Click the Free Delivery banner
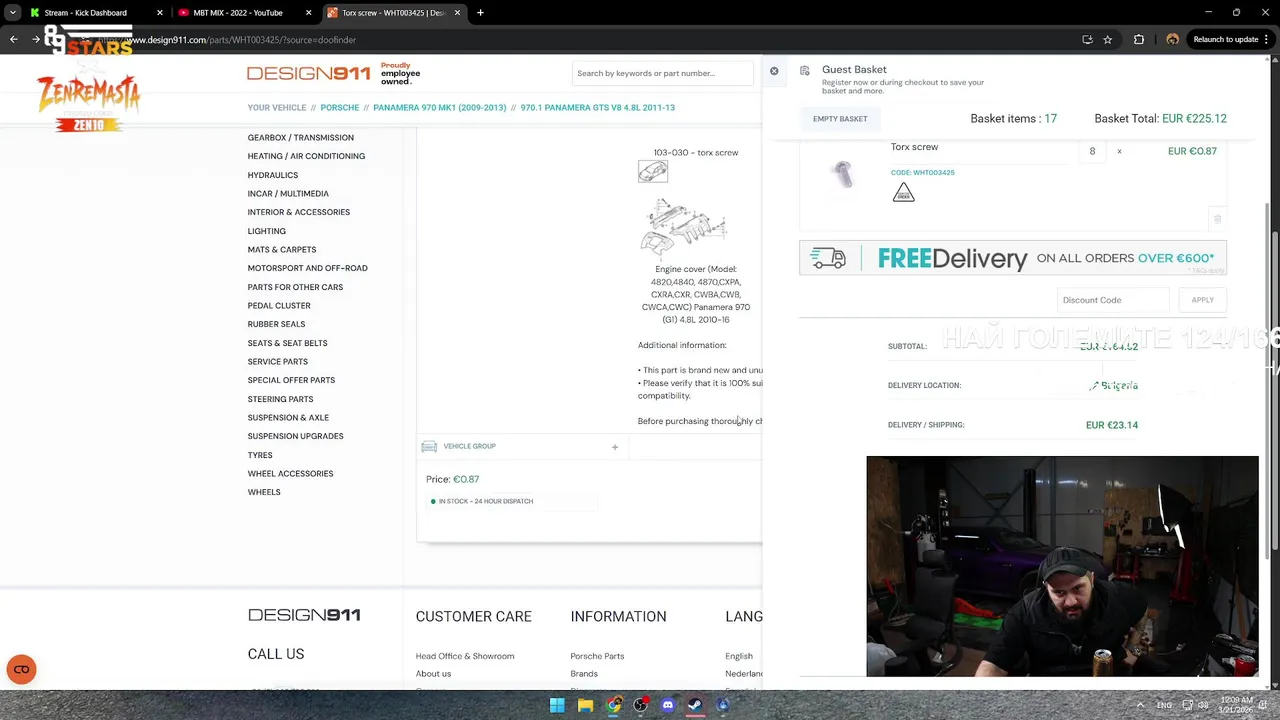1280x720 pixels. tap(1013, 258)
